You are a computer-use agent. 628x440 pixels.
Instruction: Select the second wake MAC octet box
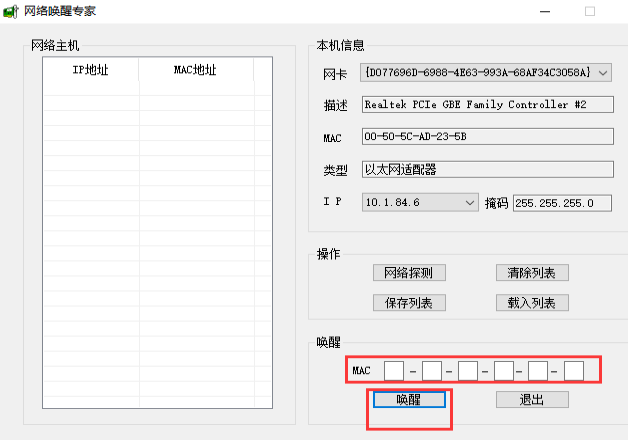(x=431, y=371)
